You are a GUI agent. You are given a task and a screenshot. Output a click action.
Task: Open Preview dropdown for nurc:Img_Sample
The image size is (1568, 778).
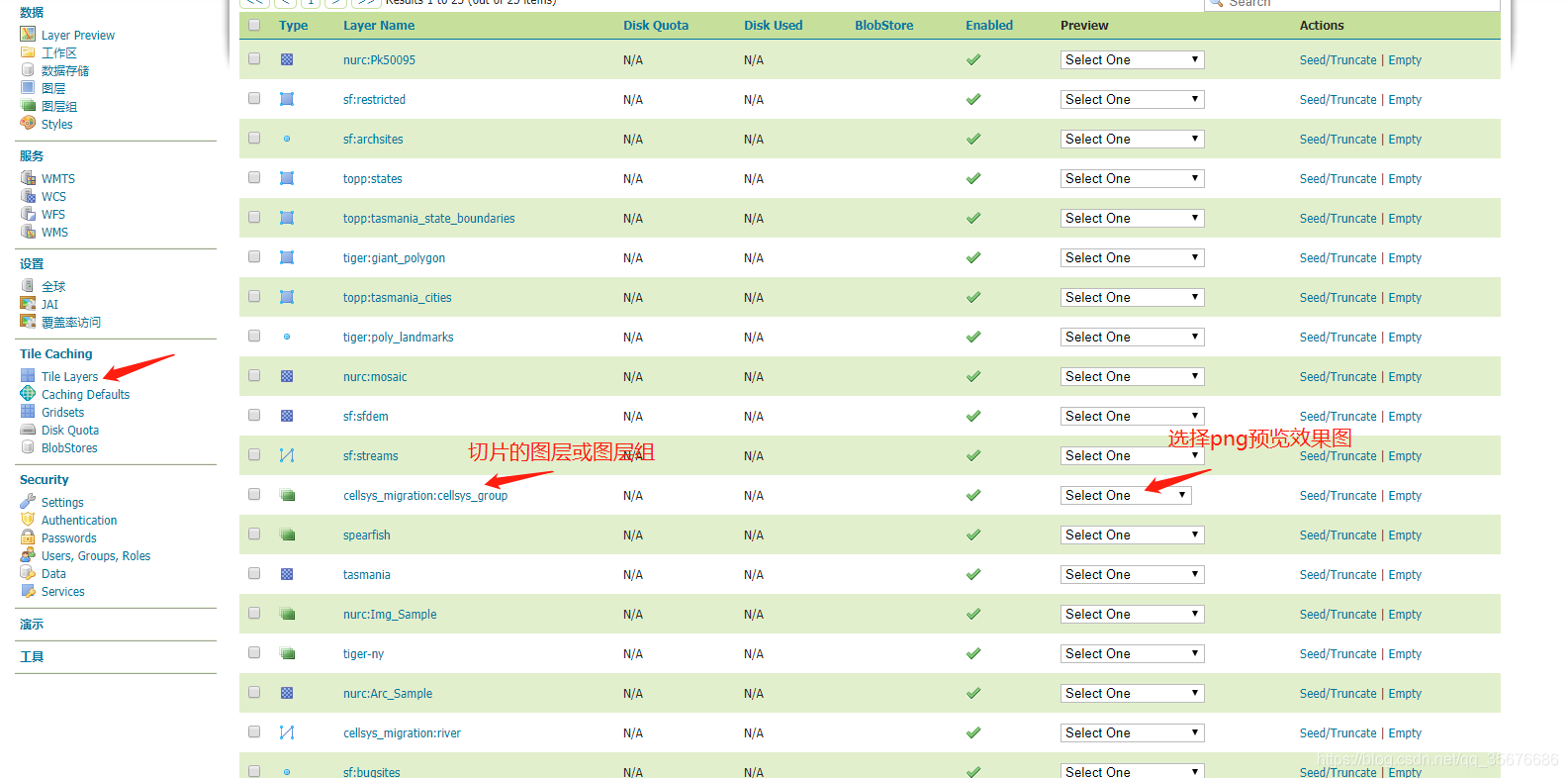point(1132,614)
